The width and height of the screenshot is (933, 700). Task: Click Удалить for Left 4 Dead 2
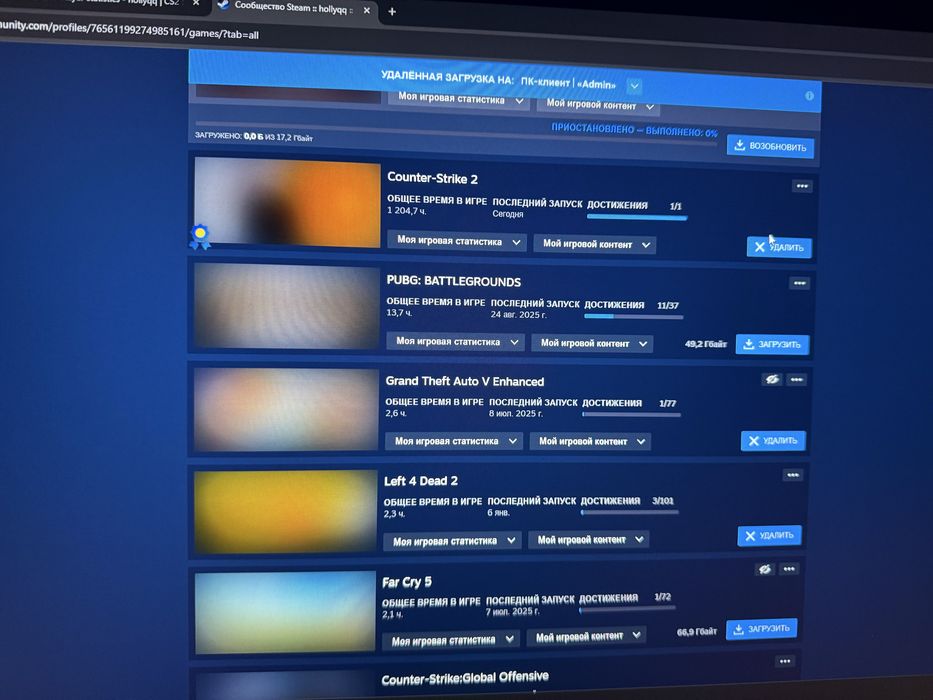769,536
